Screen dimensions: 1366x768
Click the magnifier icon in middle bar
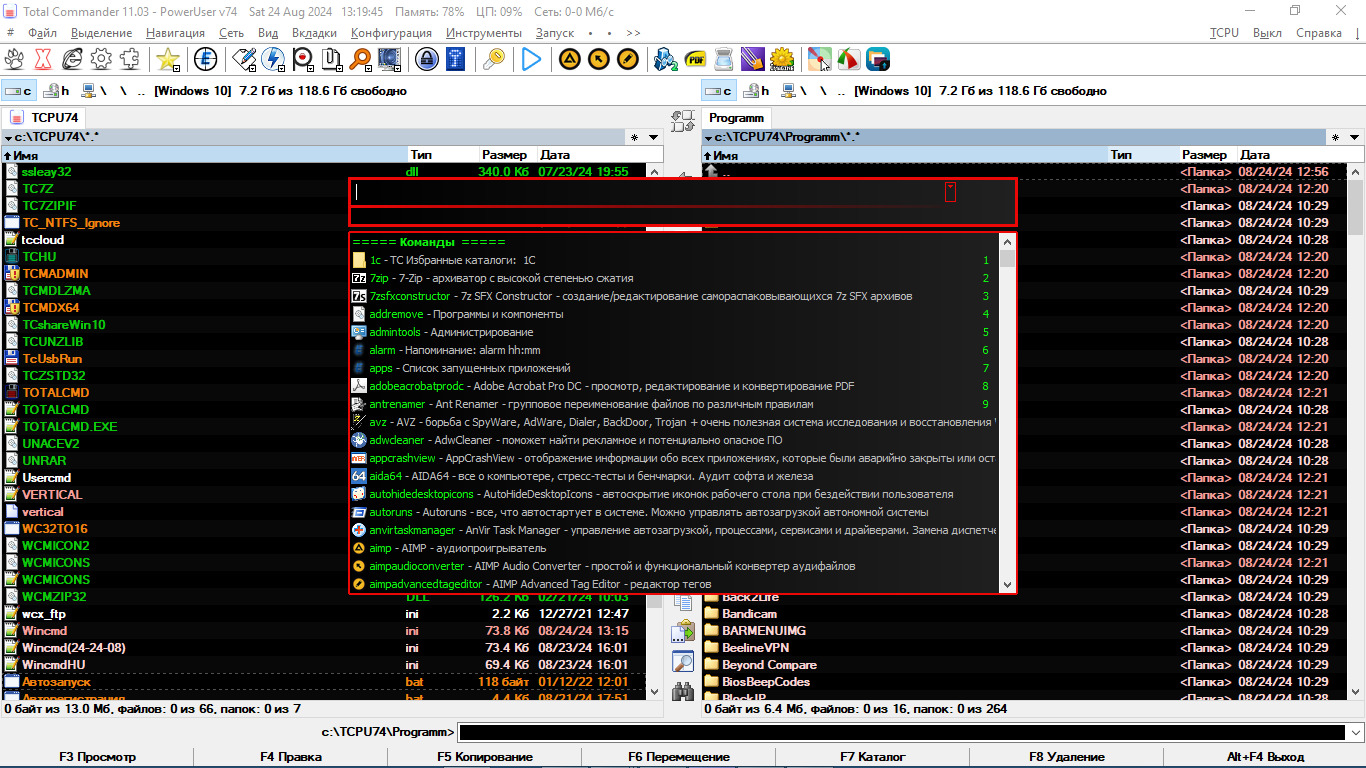(683, 661)
